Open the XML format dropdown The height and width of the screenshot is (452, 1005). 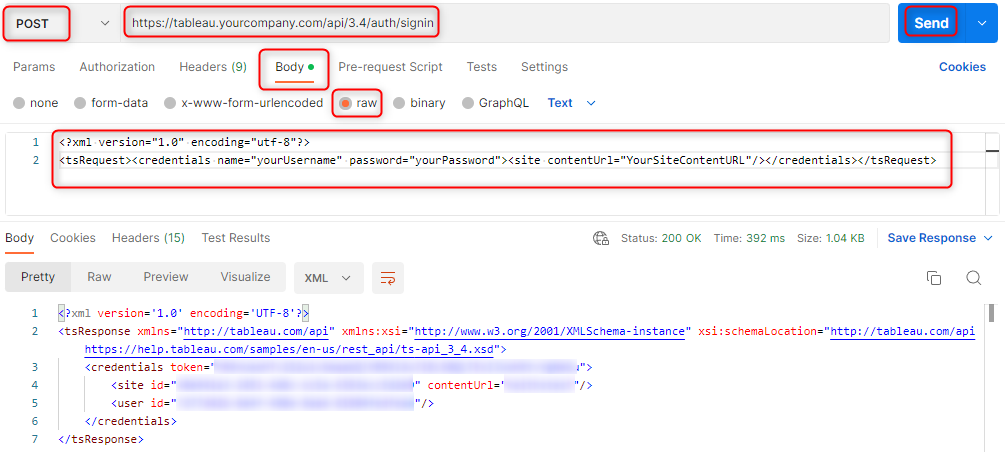coord(328,278)
